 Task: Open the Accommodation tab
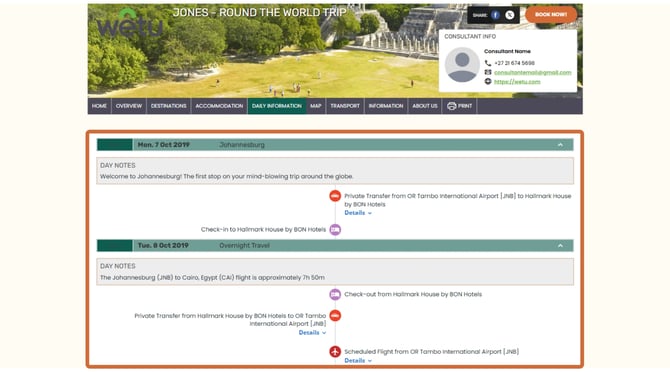[219, 106]
